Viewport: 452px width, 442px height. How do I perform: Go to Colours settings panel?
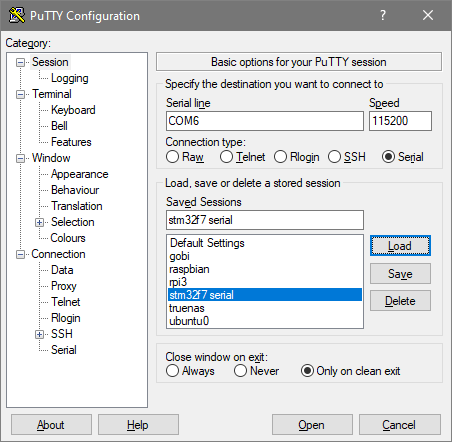[x=68, y=238]
